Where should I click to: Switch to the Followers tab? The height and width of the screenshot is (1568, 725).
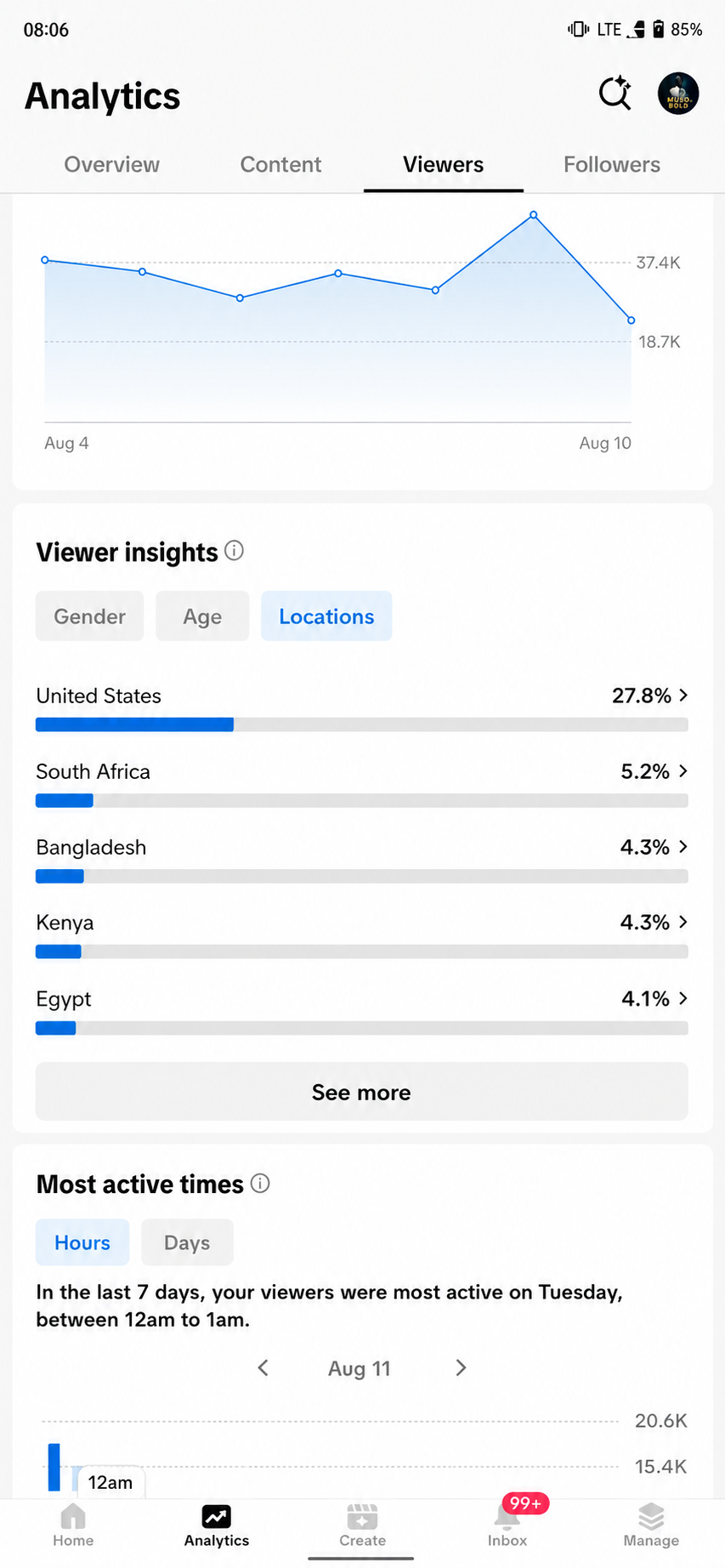click(x=611, y=164)
